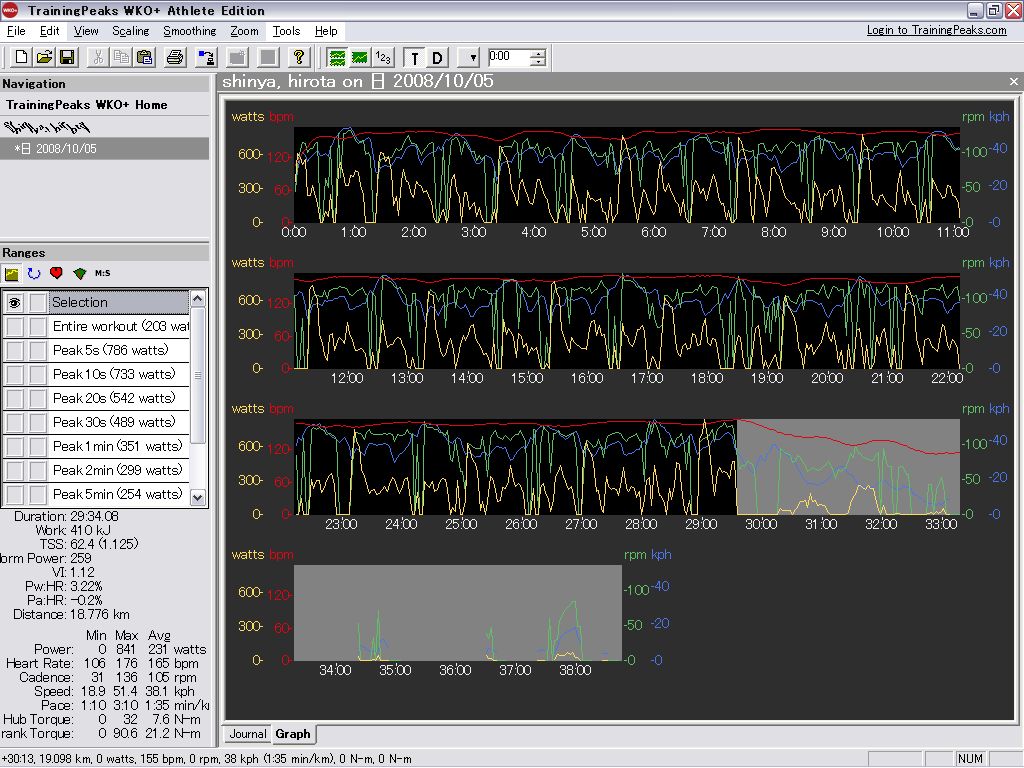
Task: Toggle the T time axis button
Action: pos(414,57)
